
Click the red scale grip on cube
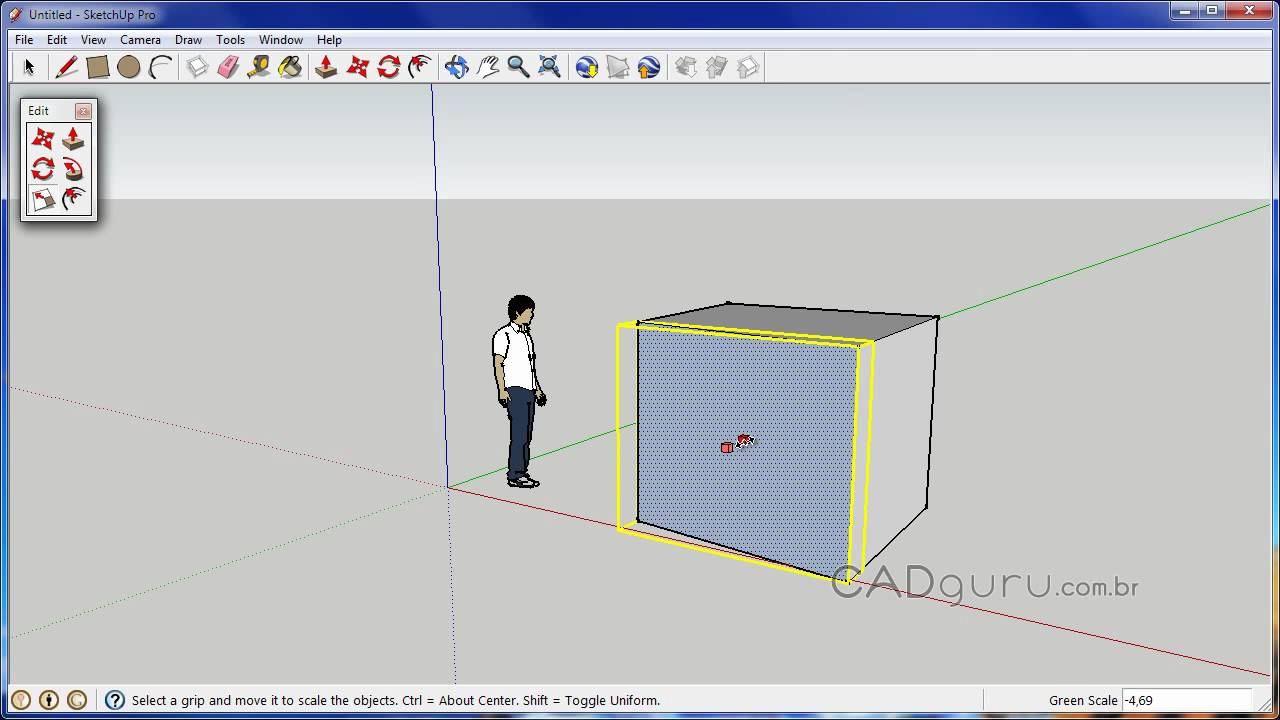727,447
